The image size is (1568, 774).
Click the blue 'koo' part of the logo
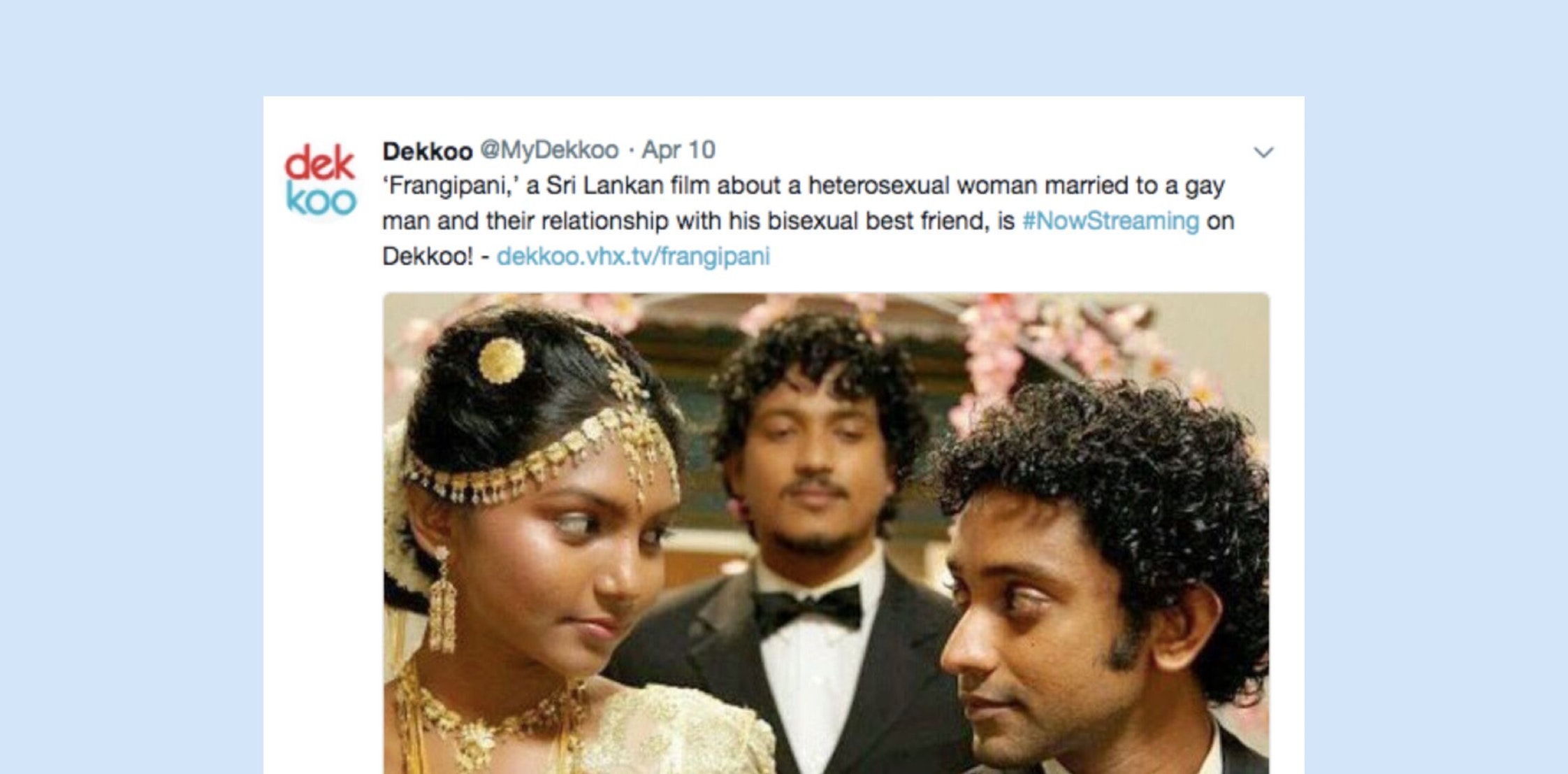pyautogui.click(x=321, y=199)
